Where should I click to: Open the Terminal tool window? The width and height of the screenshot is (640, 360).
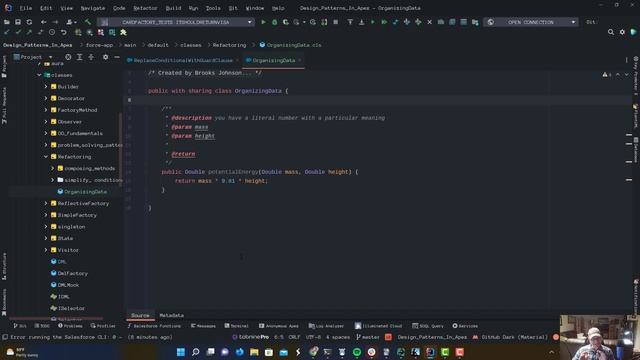(x=236, y=326)
